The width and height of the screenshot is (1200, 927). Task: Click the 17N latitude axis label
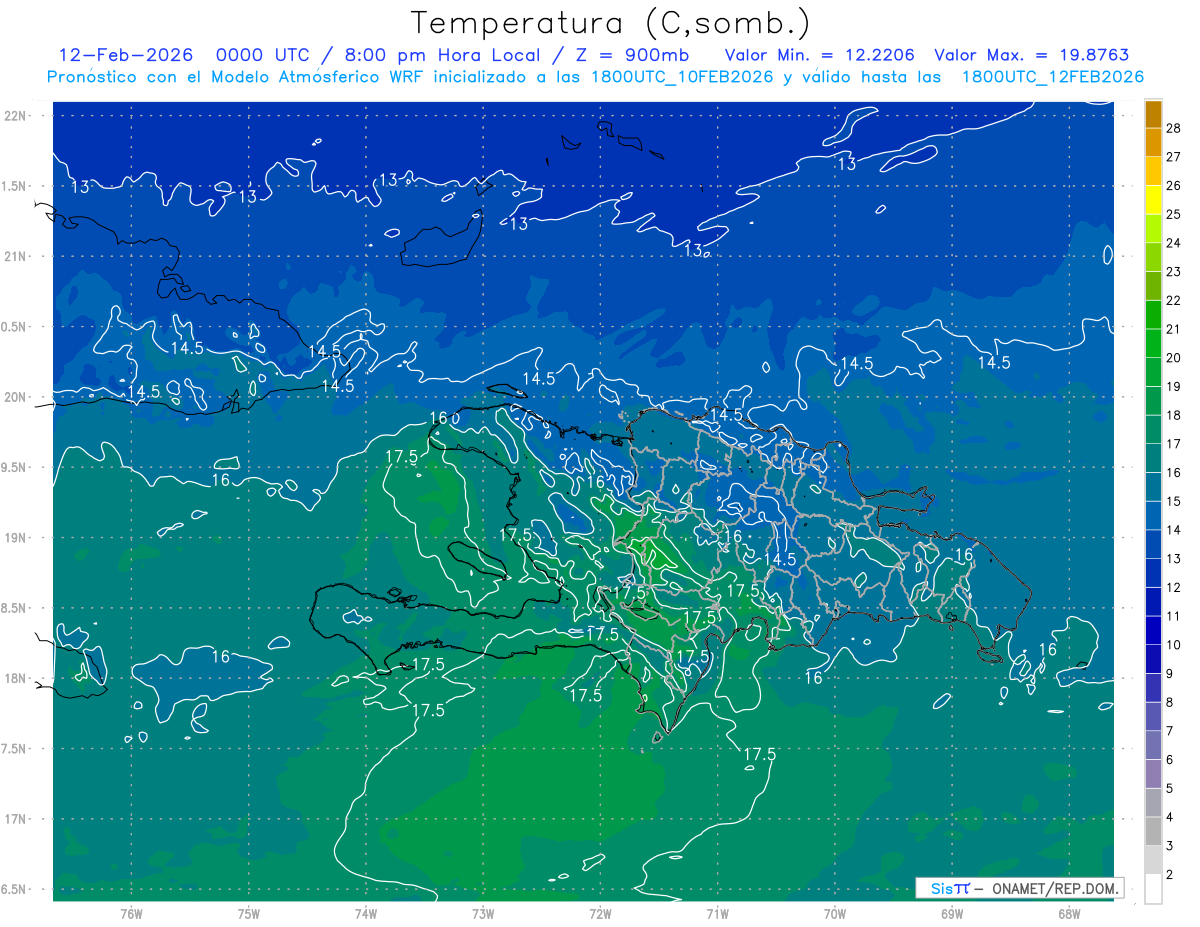click(x=15, y=819)
